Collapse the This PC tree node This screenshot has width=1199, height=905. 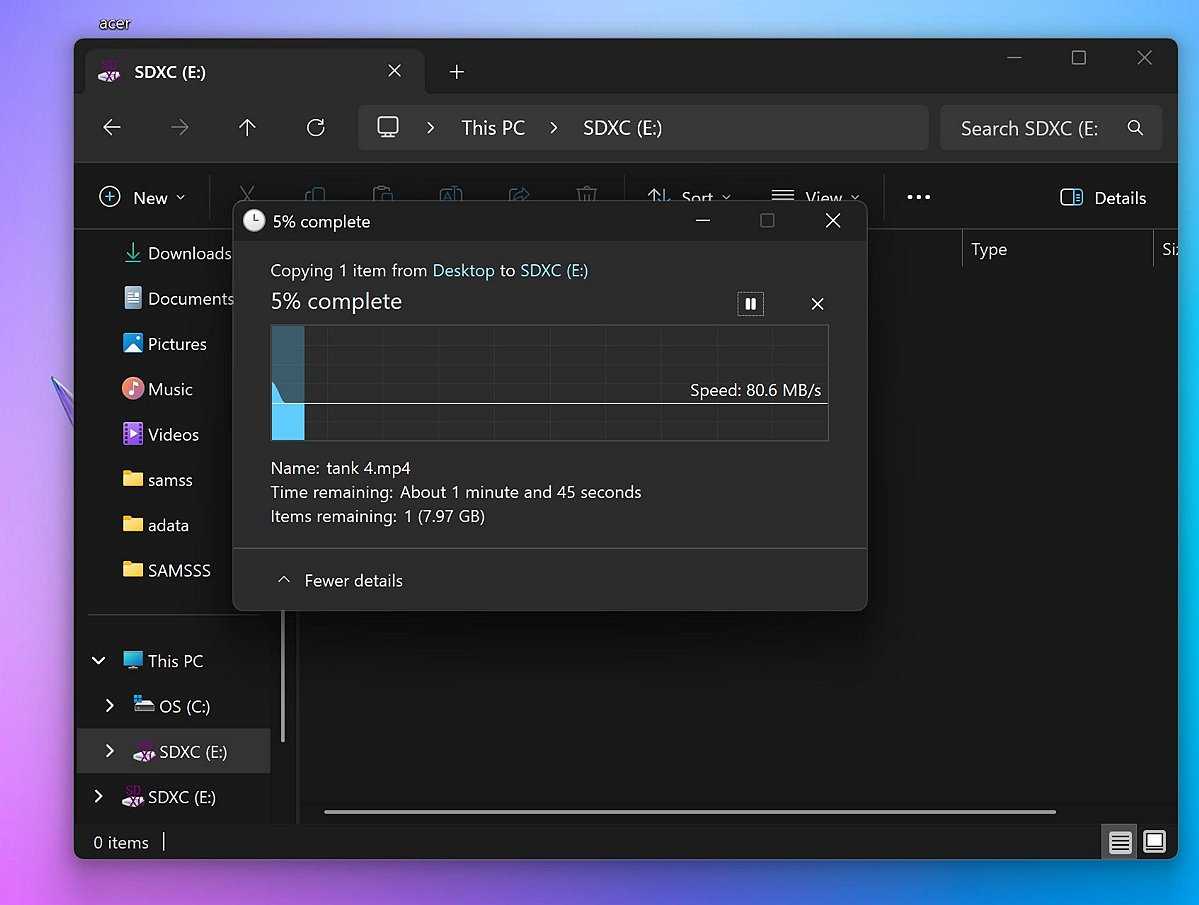[x=99, y=661]
